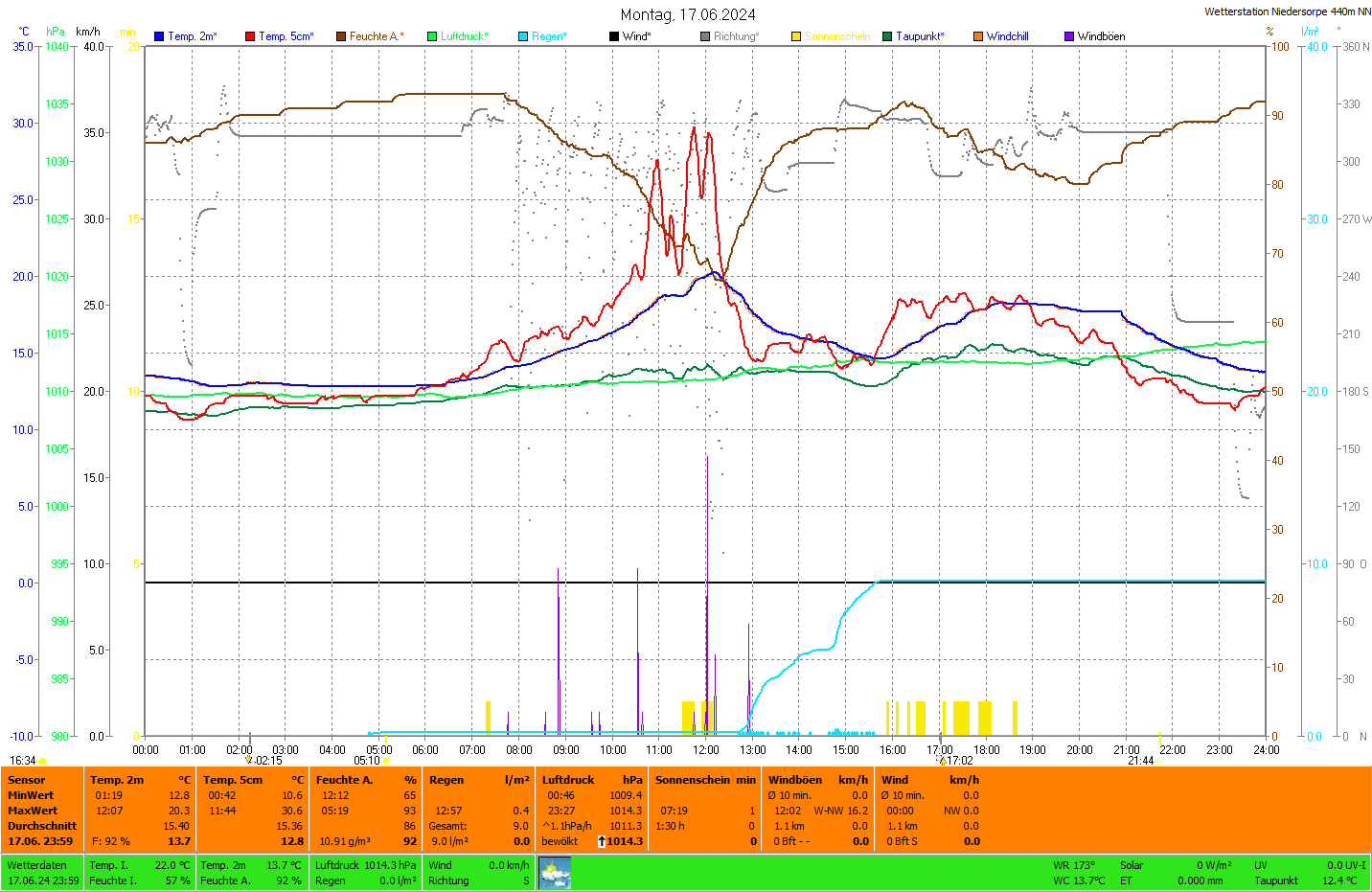
Task: Click the blue Temp. 2m legend swatch
Action: pos(159,36)
